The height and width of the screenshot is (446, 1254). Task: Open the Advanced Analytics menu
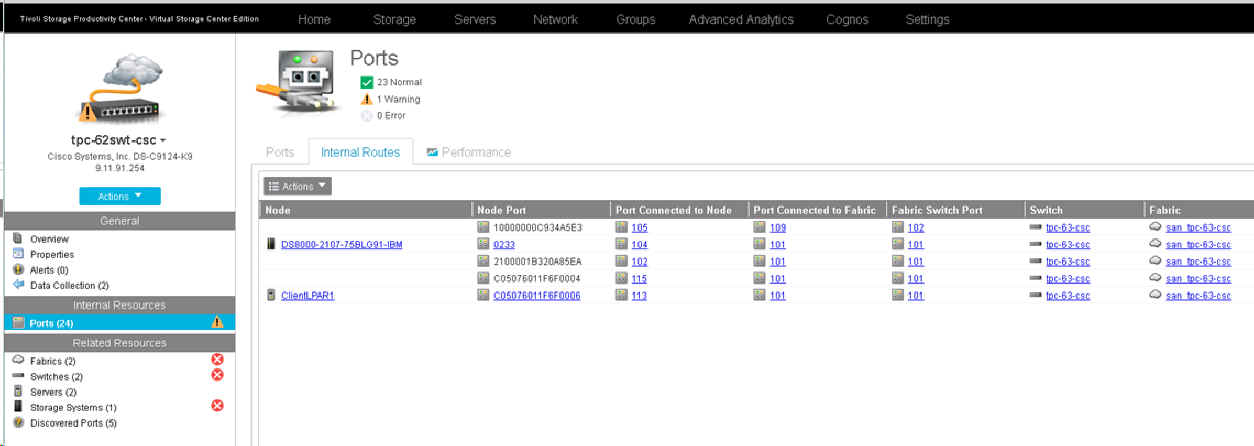[741, 19]
